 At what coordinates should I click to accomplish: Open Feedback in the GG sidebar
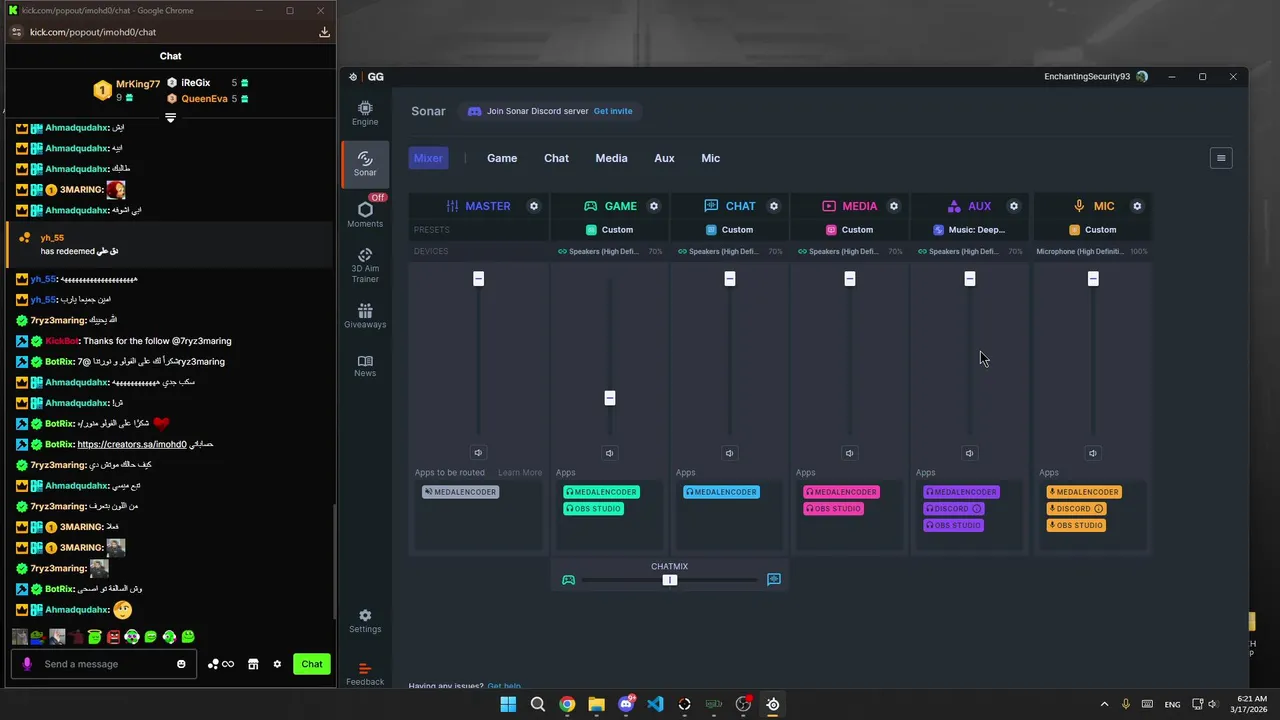point(365,674)
